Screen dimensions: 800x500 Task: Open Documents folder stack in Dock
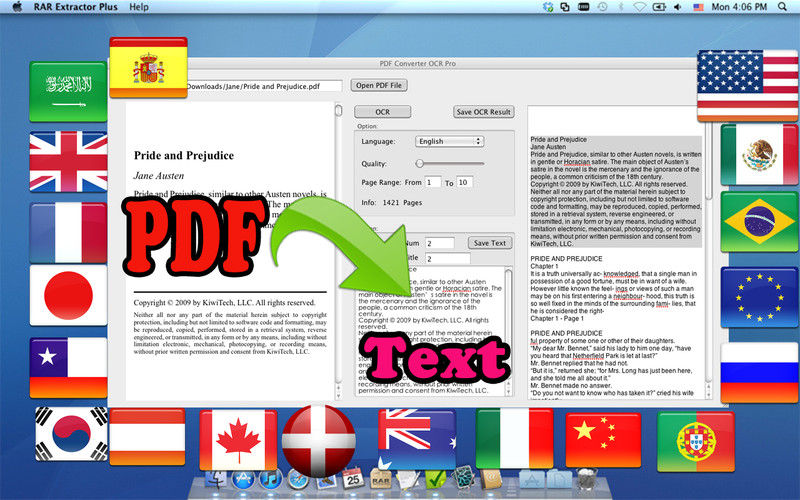click(x=559, y=480)
